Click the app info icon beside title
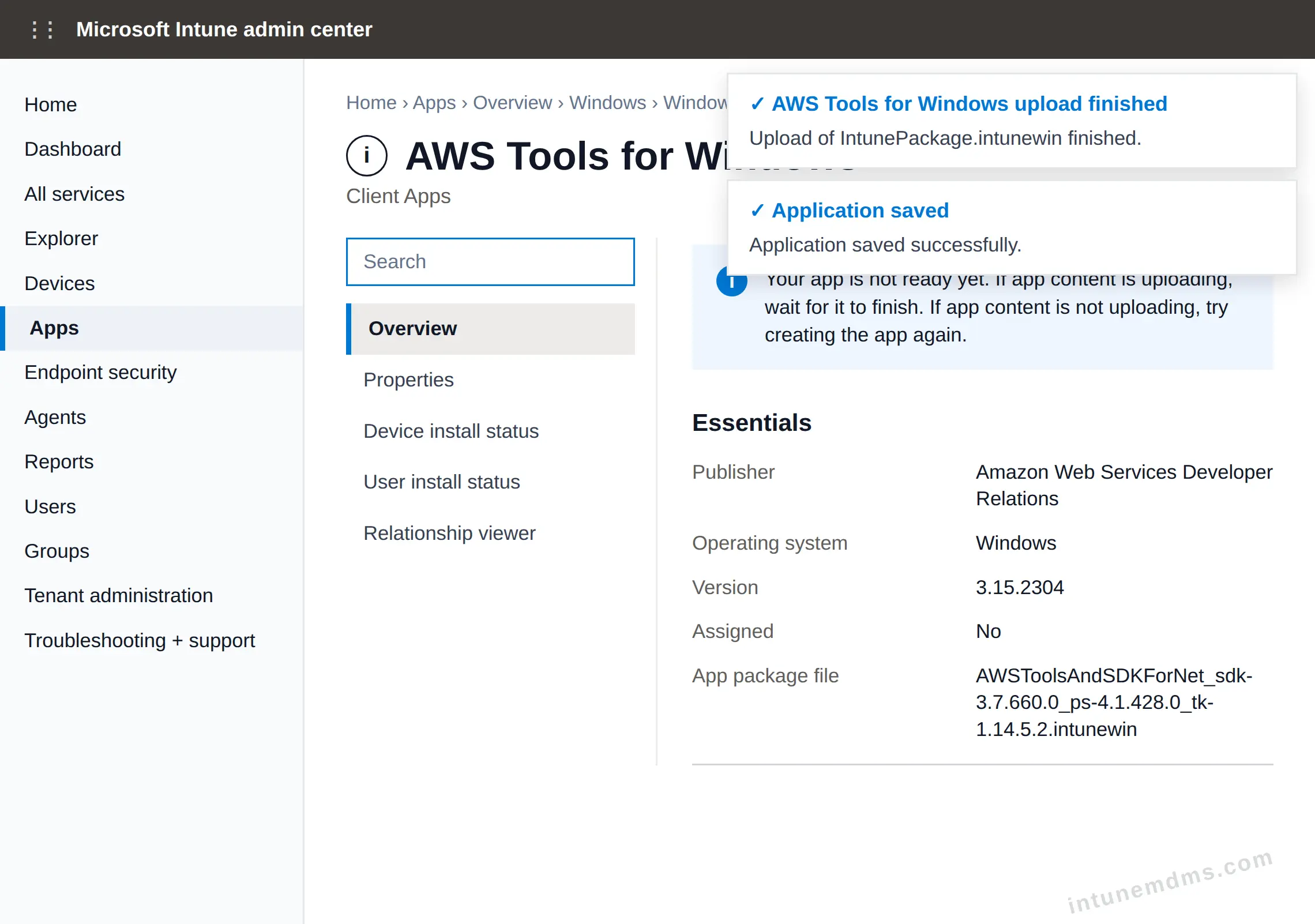 click(367, 156)
